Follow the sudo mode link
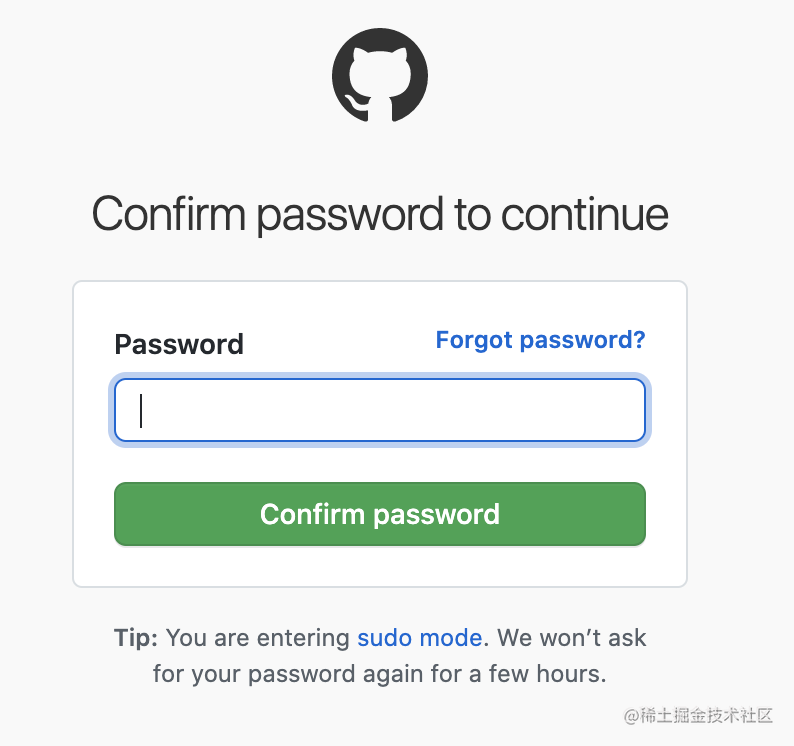794x746 pixels. [419, 638]
